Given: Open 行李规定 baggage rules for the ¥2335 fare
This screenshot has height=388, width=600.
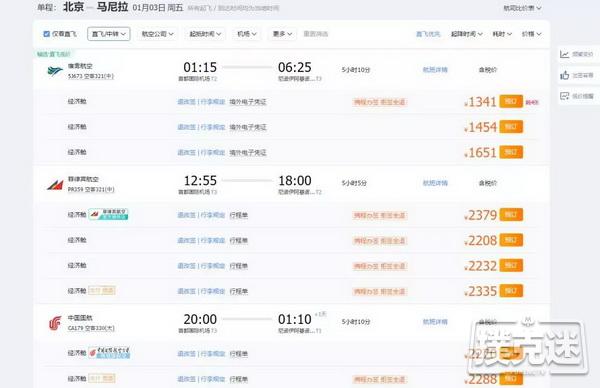Looking at the screenshot, I should point(213,291).
